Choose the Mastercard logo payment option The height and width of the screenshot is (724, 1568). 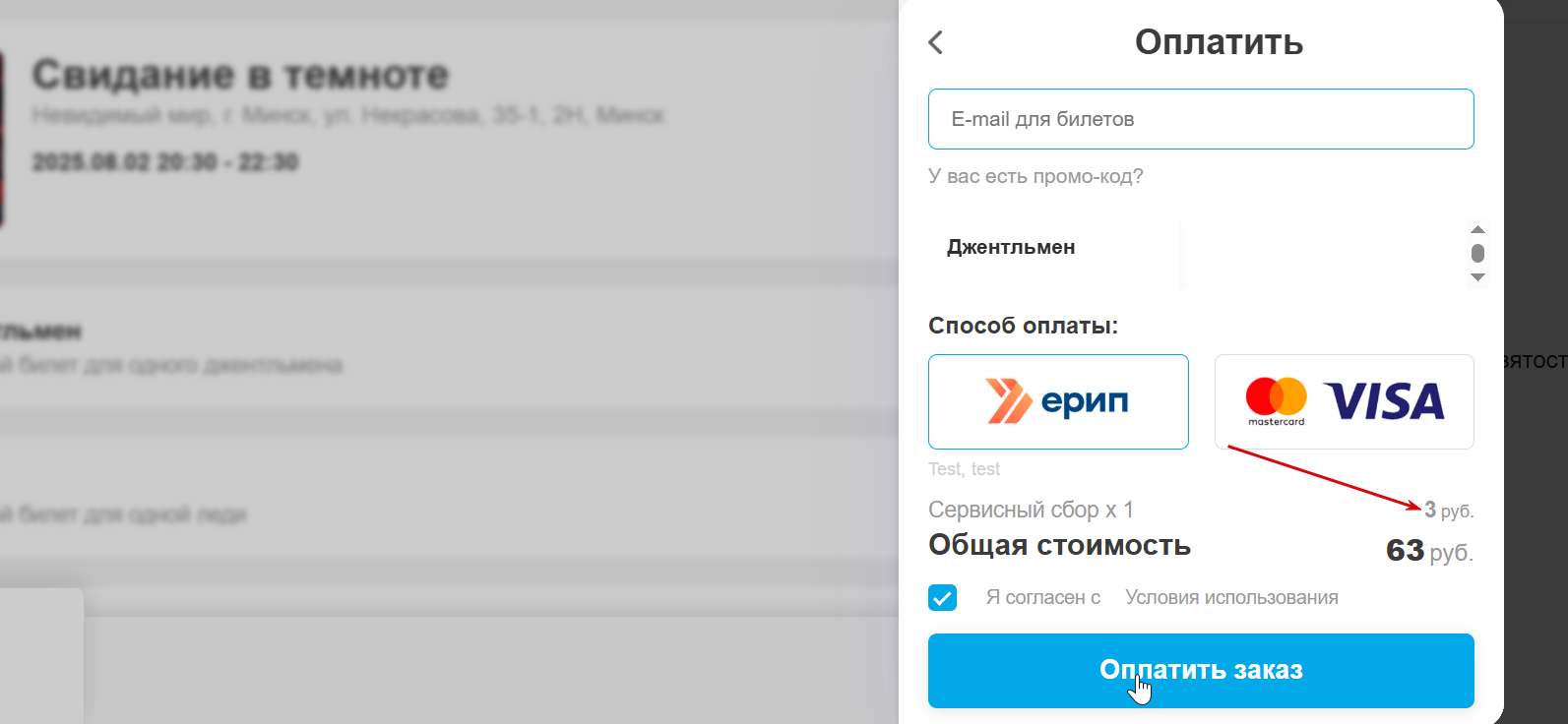pyautogui.click(x=1277, y=401)
